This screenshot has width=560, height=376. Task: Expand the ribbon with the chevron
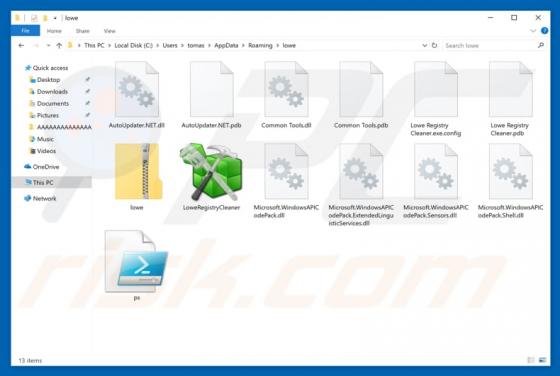coord(533,31)
